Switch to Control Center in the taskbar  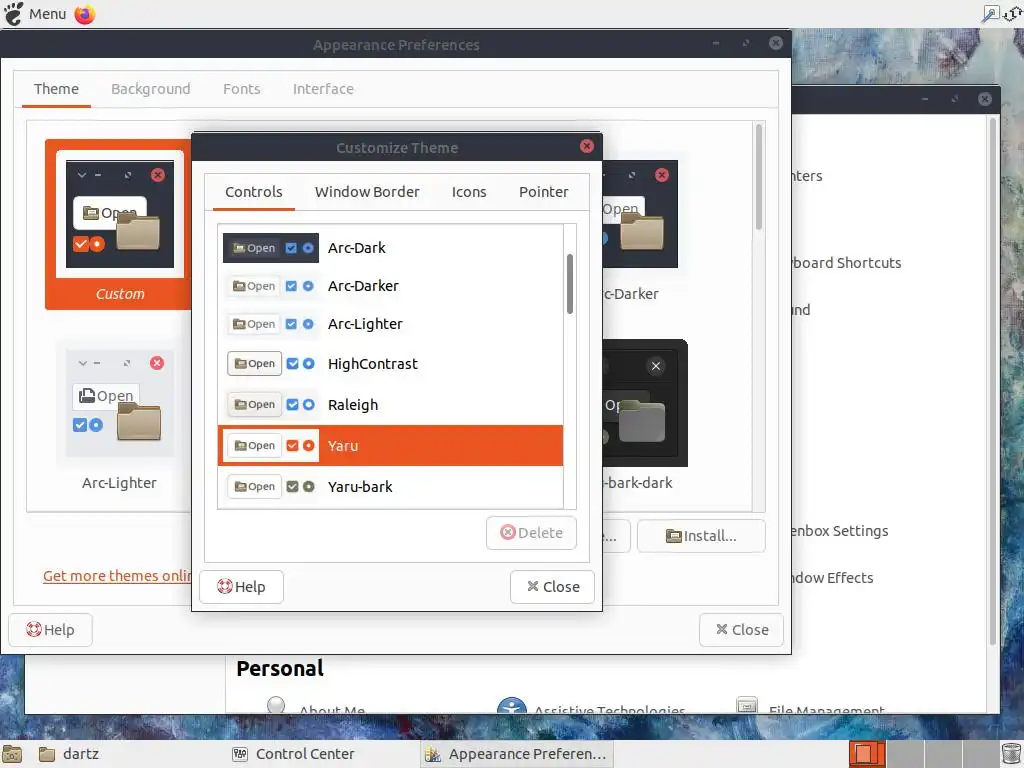[294, 754]
